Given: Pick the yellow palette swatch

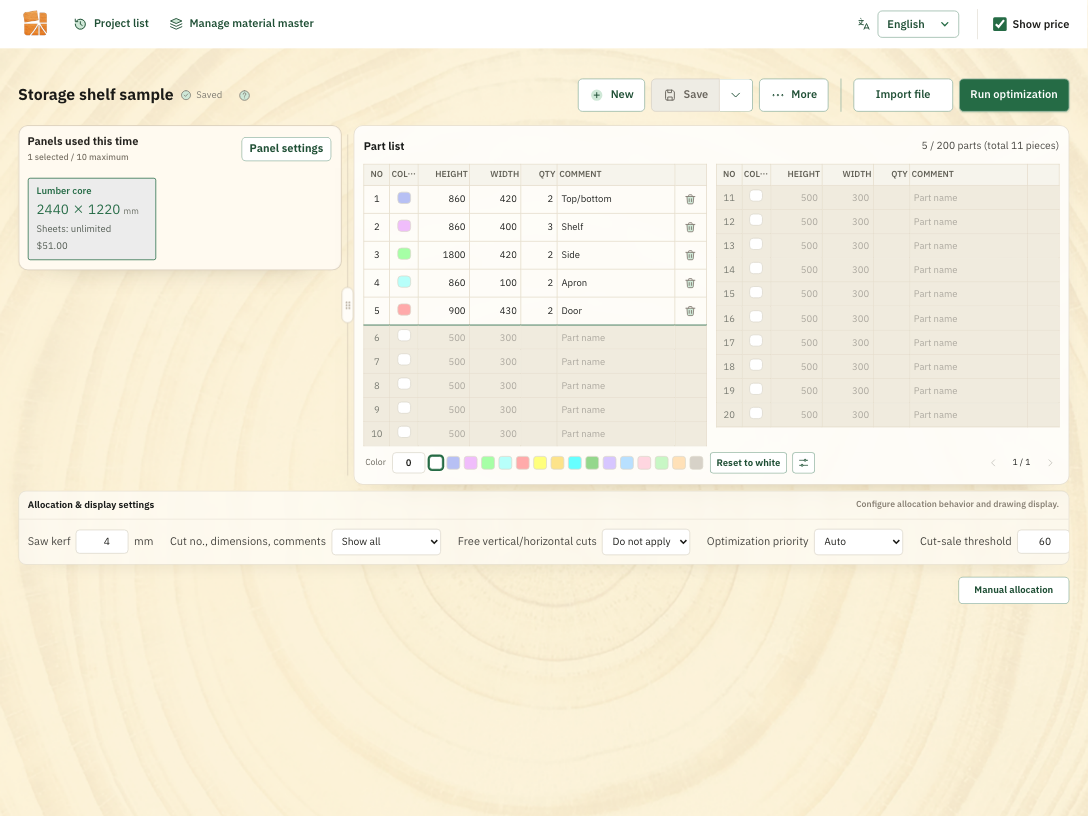Looking at the screenshot, I should click(540, 463).
